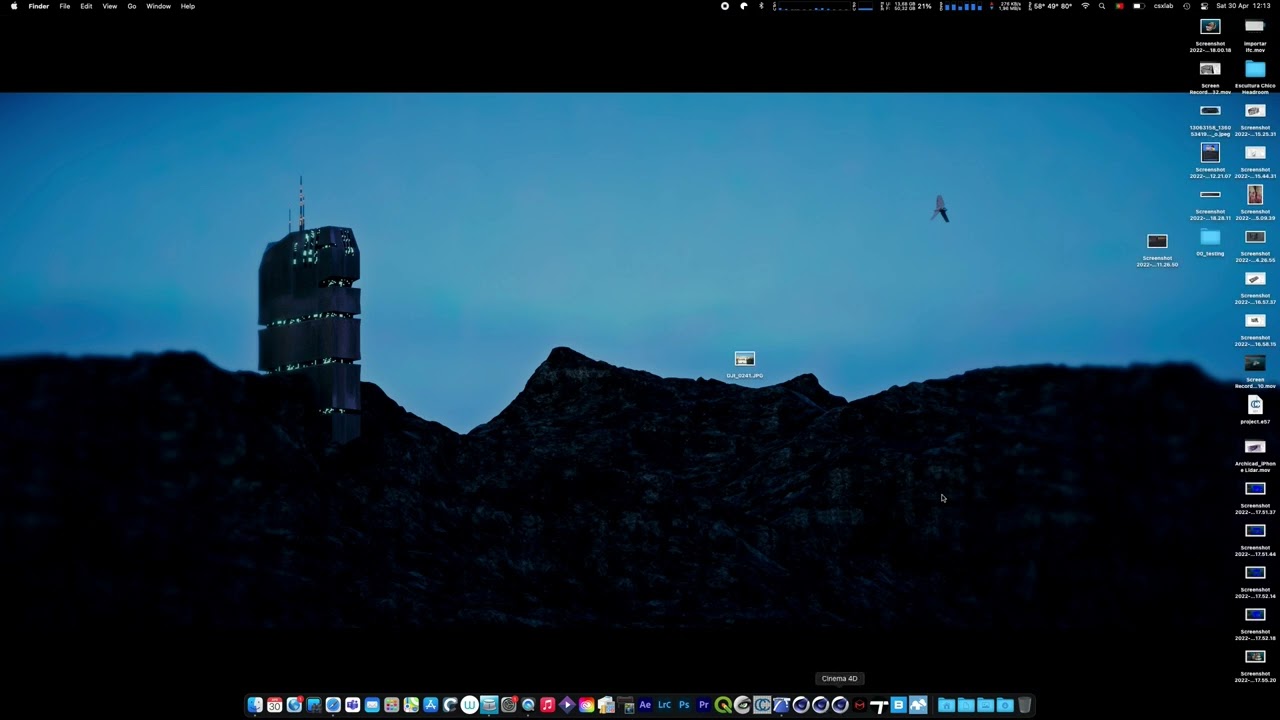Open Lightroom Classic in the dock
Screen dimensions: 1280x720
click(664, 705)
